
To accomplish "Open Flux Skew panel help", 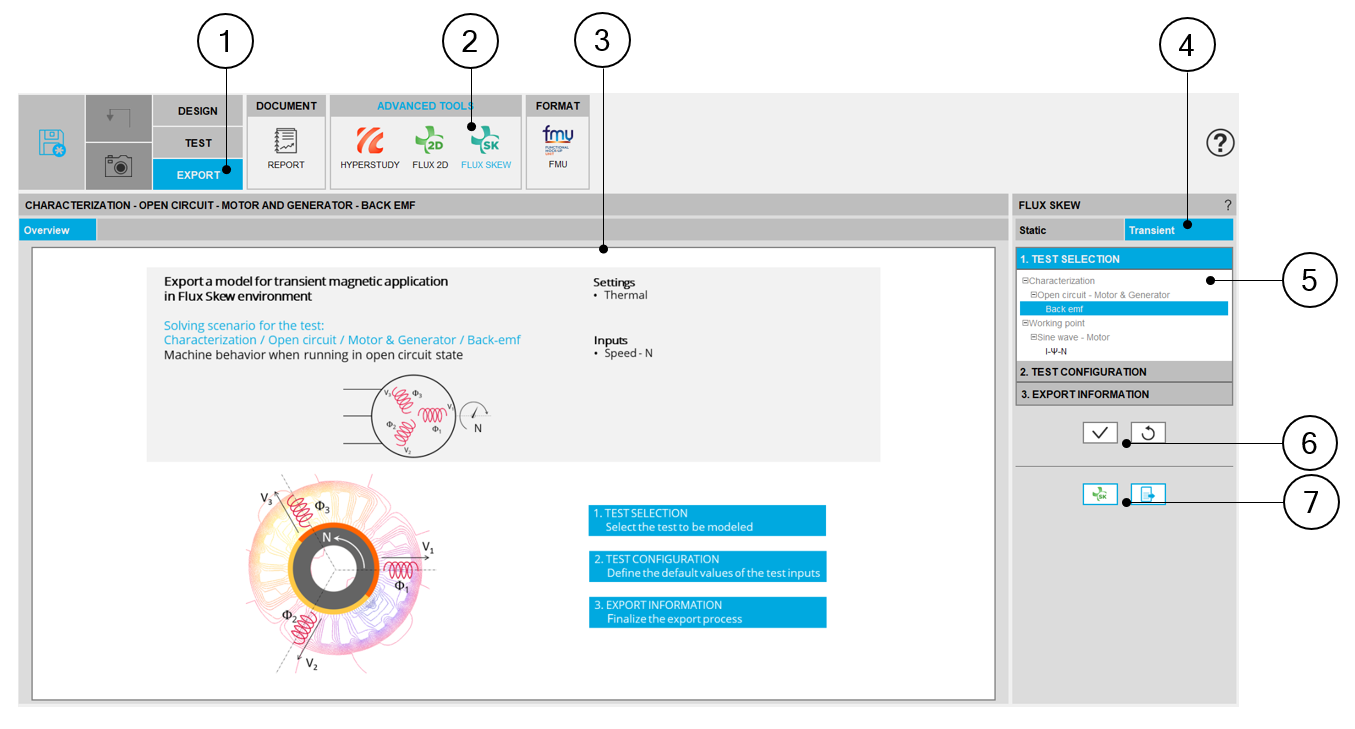I will pyautogui.click(x=1228, y=205).
